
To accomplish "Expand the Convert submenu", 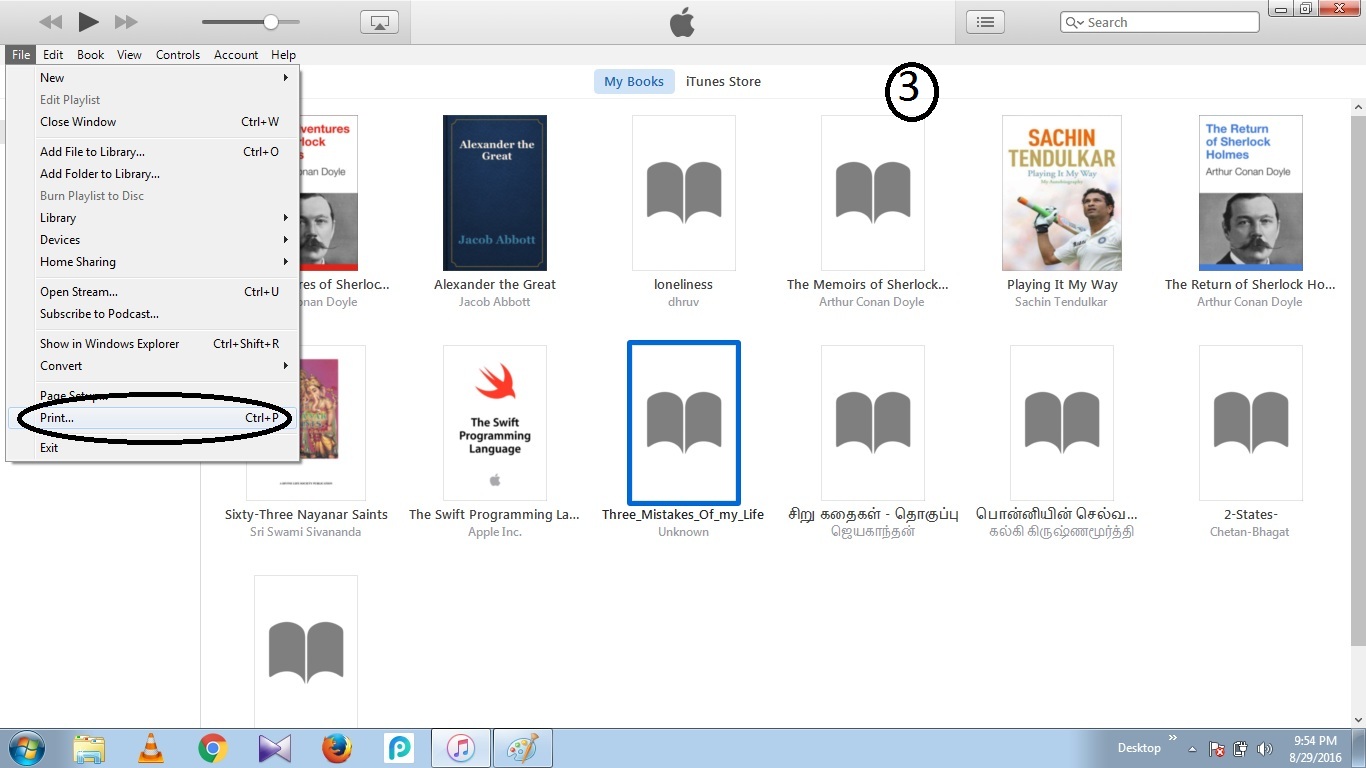I will tap(152, 366).
